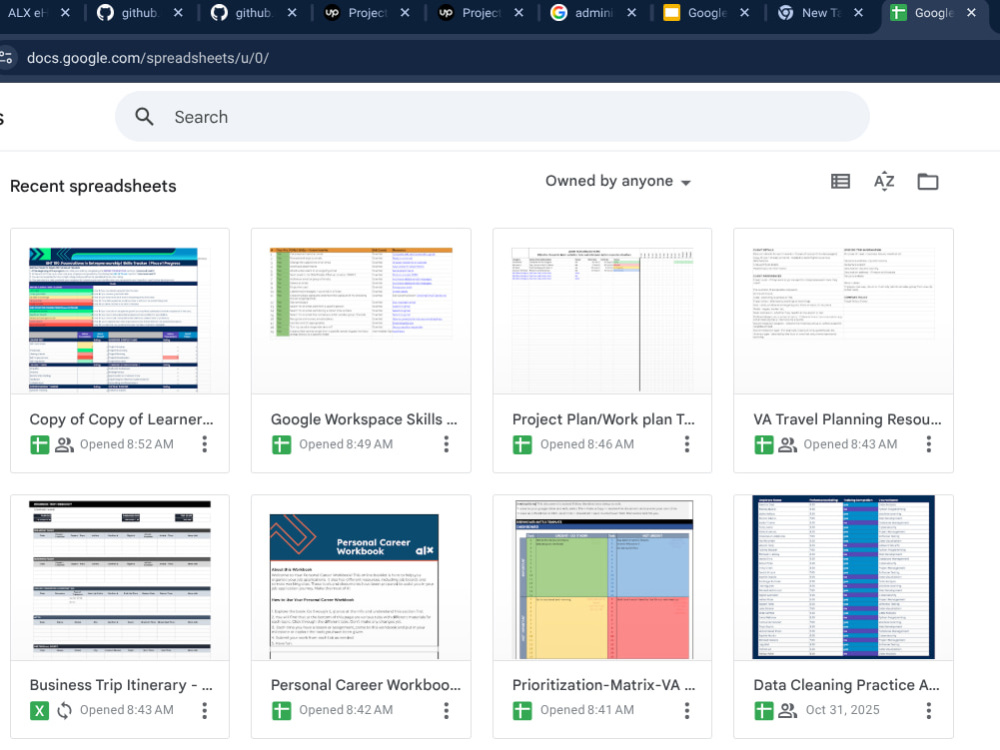
Task: Open Project Plan/Work plan spreadsheet title
Action: (603, 419)
